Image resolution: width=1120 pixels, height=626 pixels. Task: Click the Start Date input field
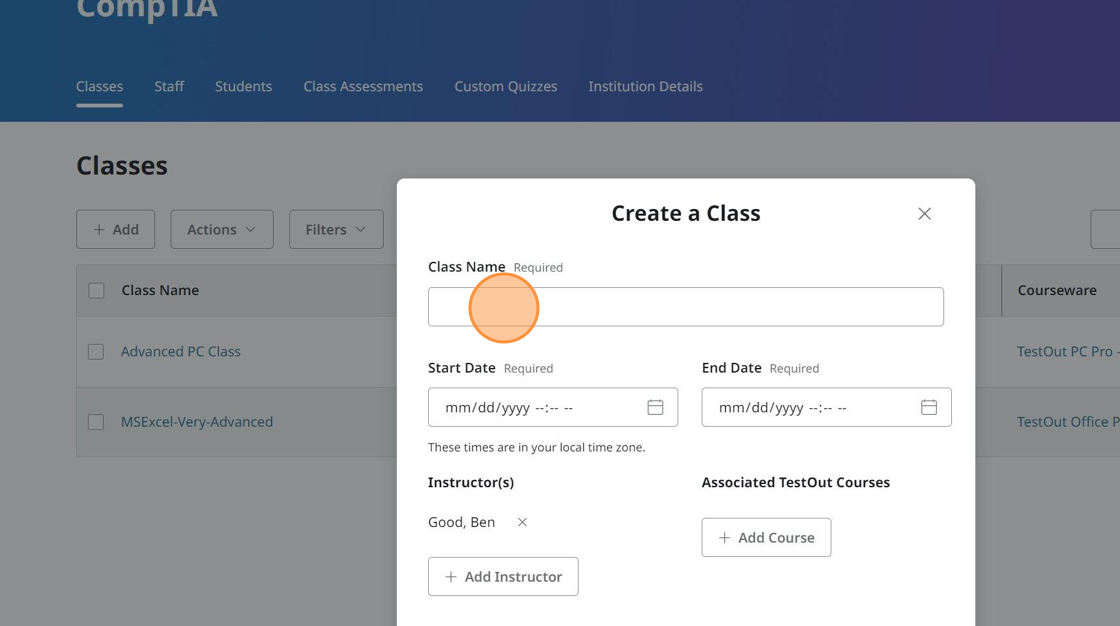(x=530, y=408)
